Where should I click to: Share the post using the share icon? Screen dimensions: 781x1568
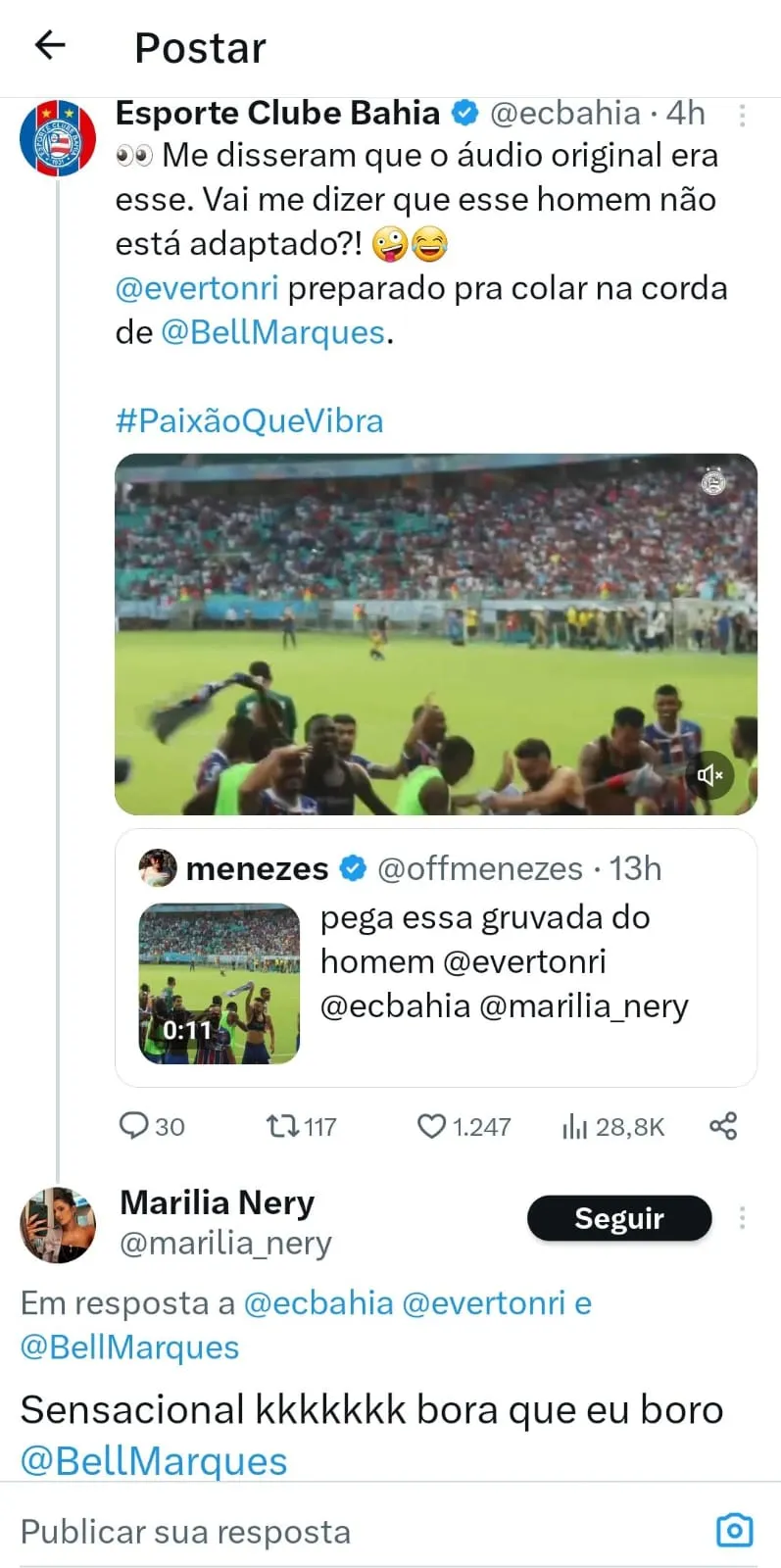(722, 1126)
